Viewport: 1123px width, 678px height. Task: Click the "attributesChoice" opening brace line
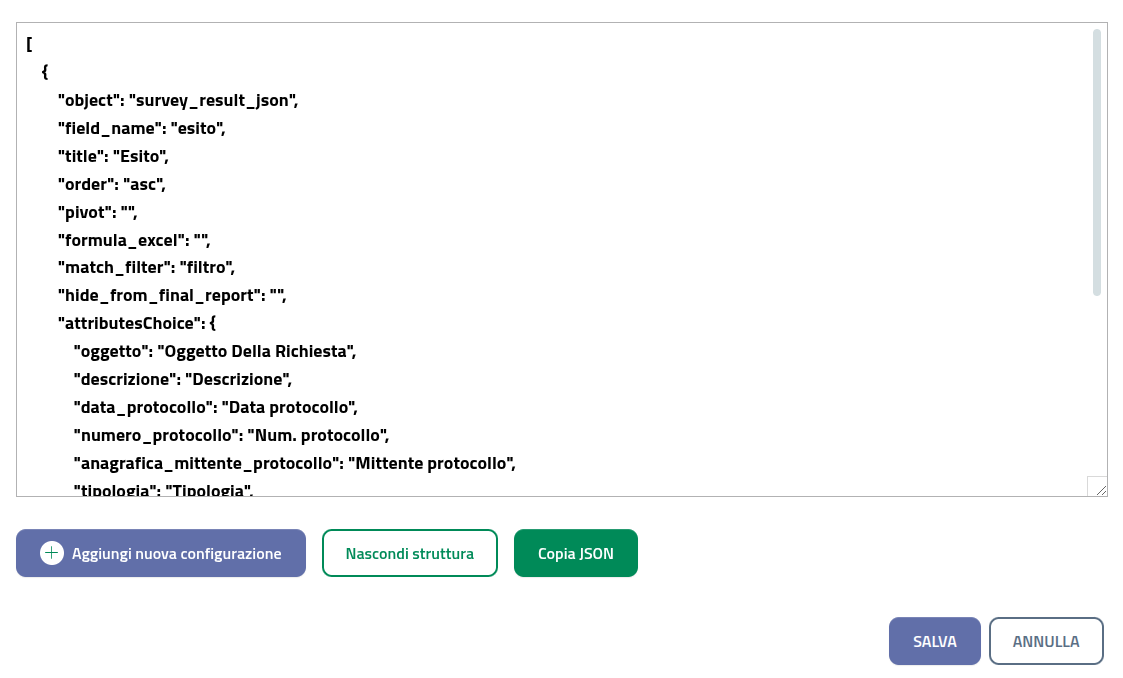coord(137,324)
